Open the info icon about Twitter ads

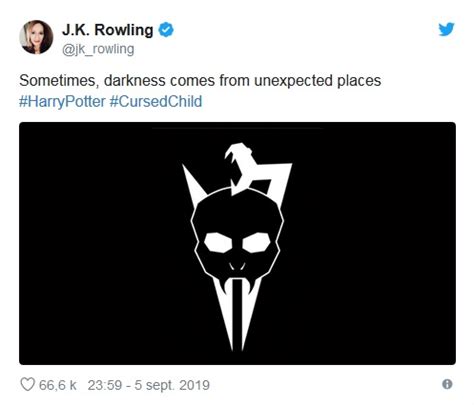tap(447, 384)
